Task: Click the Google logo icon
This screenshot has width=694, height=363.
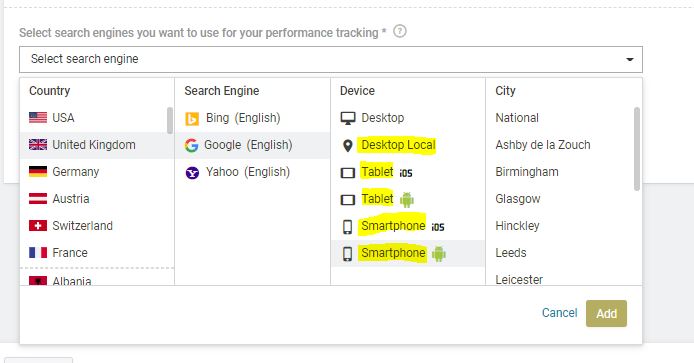Action: 191,145
